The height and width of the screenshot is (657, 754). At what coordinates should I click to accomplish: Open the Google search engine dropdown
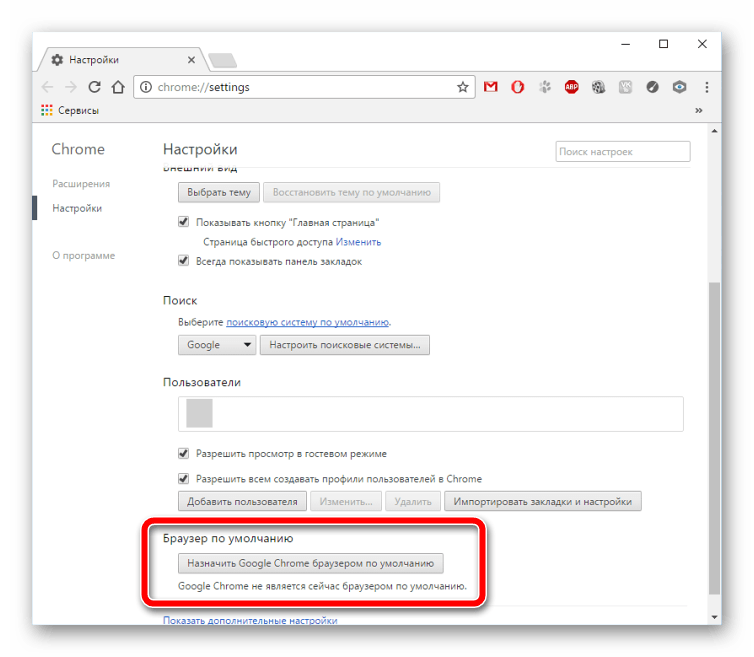pyautogui.click(x=217, y=345)
